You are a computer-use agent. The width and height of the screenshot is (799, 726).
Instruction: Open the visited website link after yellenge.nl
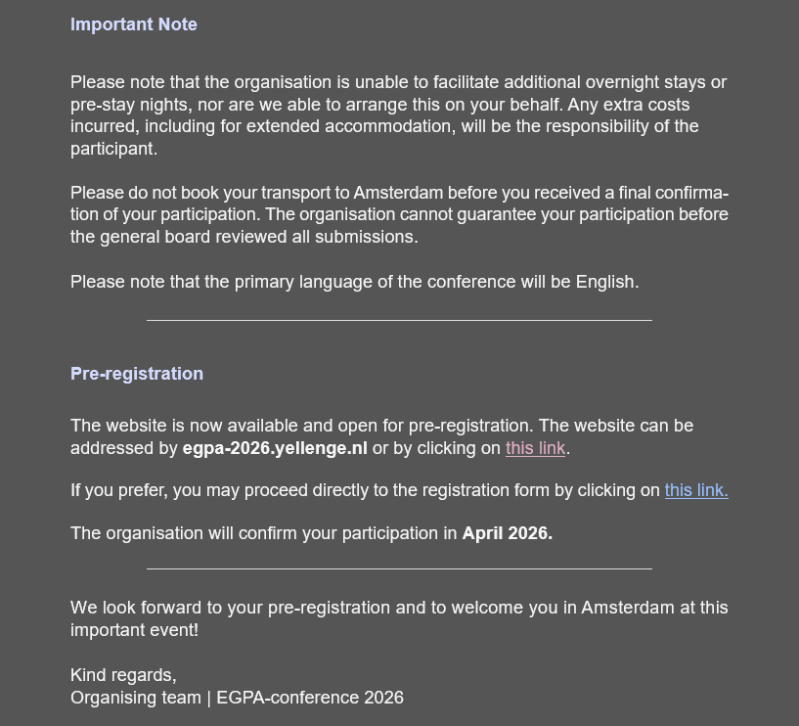point(535,448)
